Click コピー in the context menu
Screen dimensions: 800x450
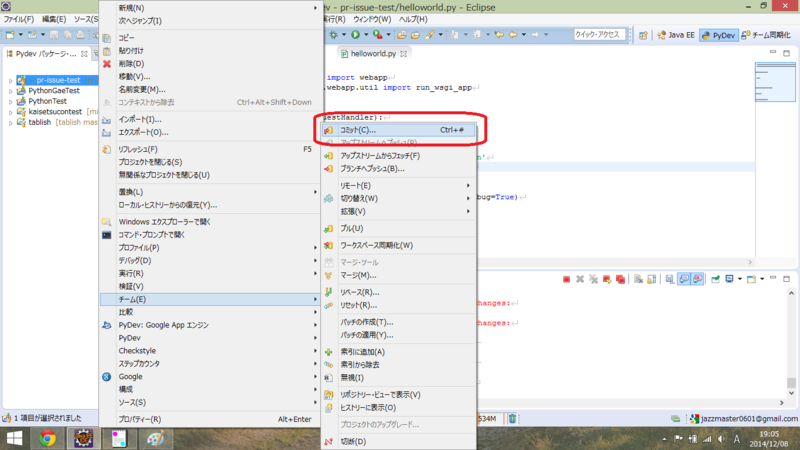click(x=210, y=38)
